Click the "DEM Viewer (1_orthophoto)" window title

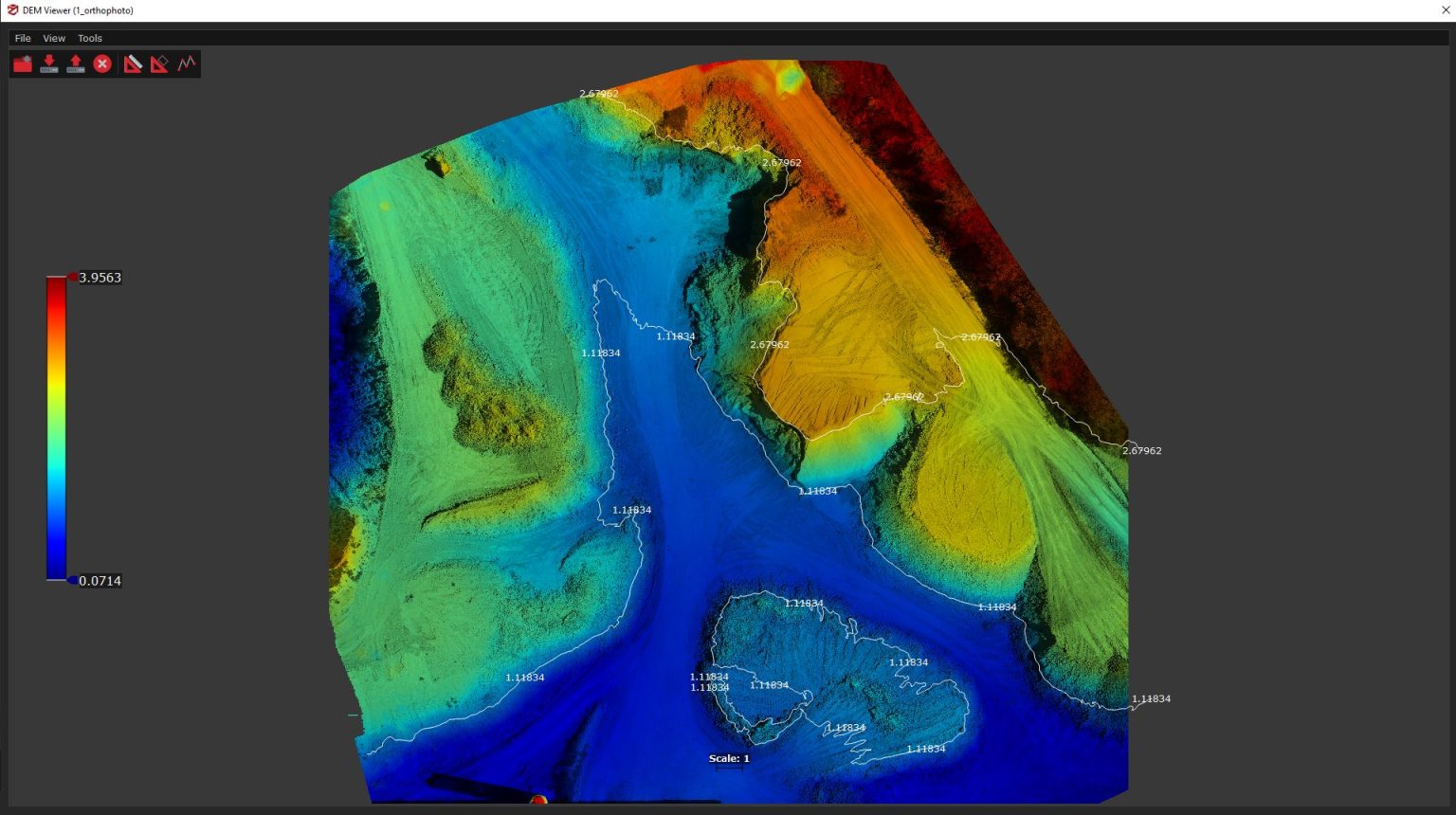(x=78, y=10)
